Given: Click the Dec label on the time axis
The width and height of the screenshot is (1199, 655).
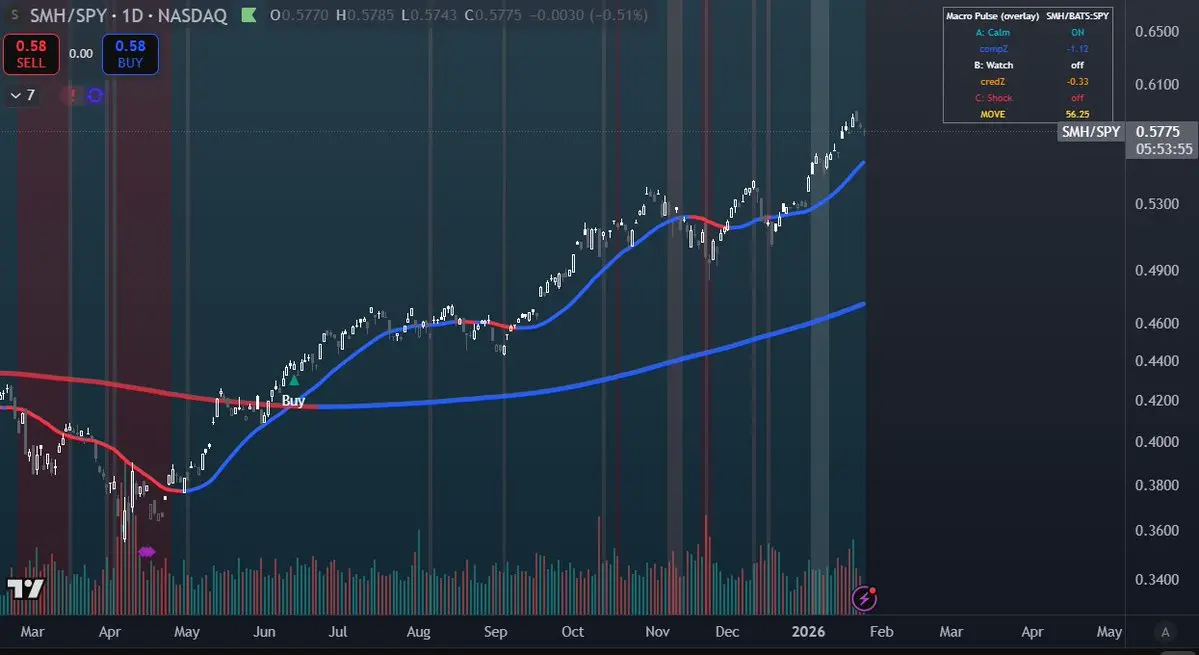Looking at the screenshot, I should (727, 632).
